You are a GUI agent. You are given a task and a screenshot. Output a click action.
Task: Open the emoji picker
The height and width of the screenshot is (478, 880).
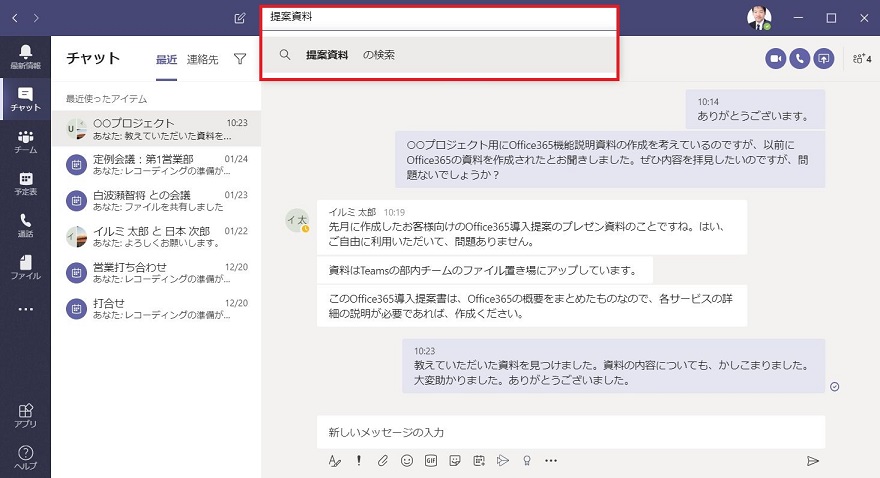pyautogui.click(x=407, y=461)
